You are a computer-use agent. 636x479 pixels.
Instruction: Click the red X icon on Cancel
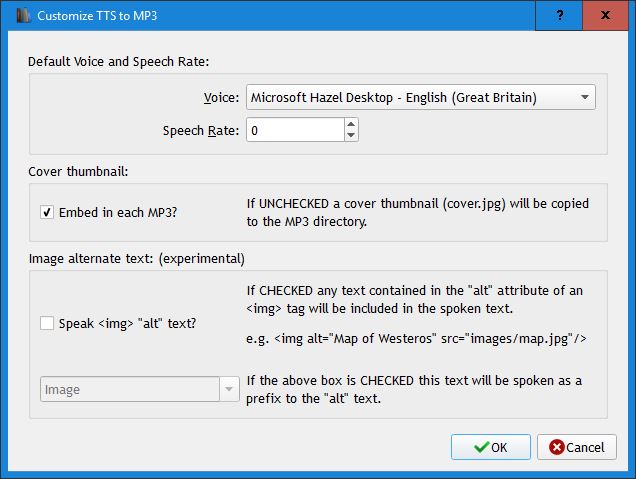pyautogui.click(x=554, y=447)
